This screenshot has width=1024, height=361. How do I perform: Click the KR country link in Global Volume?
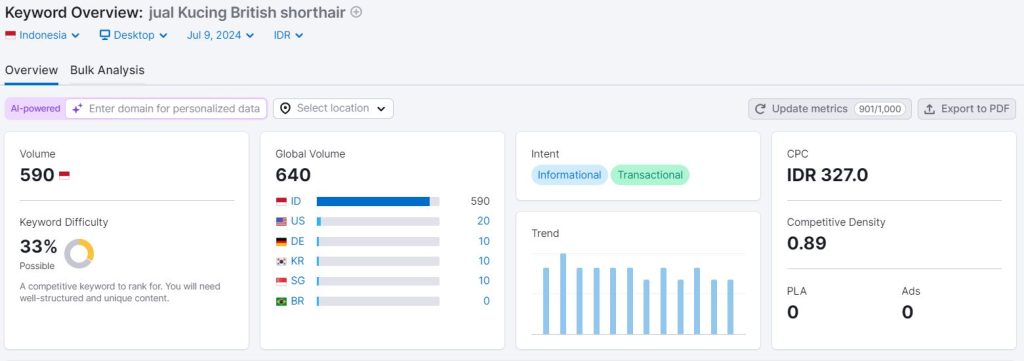click(298, 261)
